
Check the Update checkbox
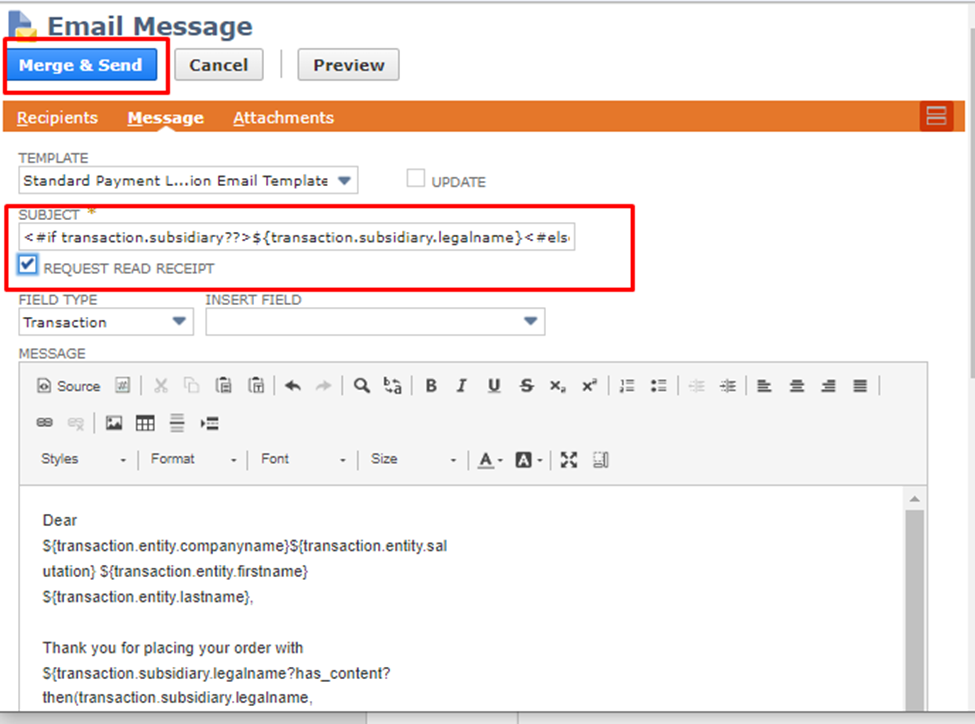tap(415, 179)
